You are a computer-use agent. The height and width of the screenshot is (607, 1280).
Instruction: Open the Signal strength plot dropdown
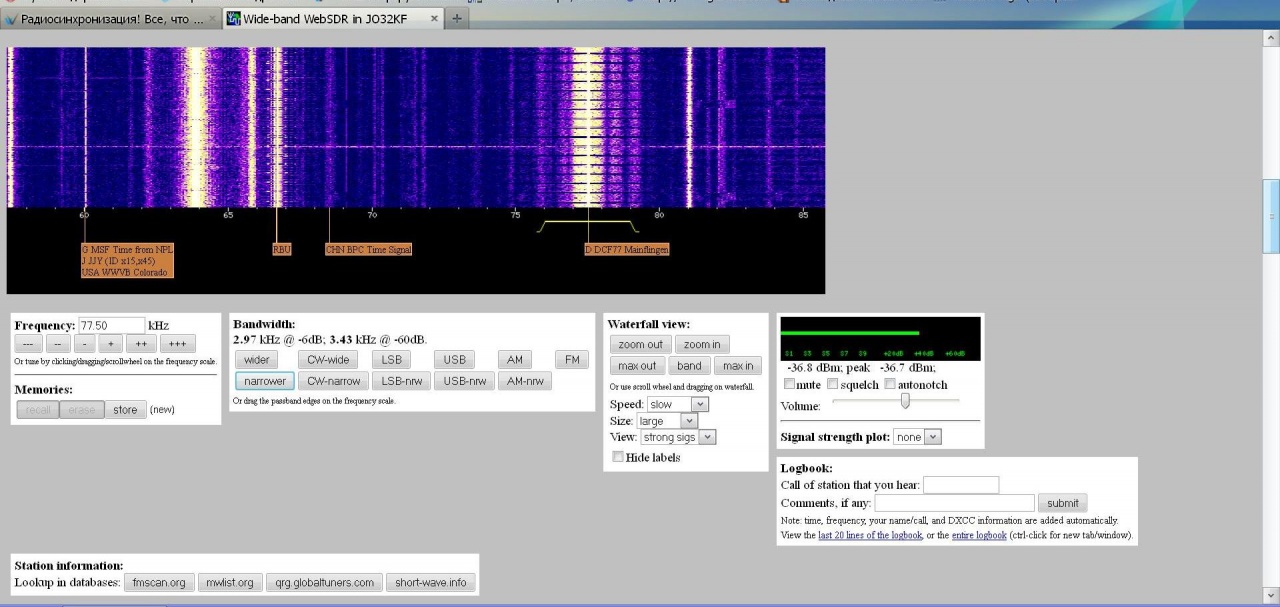click(x=918, y=437)
